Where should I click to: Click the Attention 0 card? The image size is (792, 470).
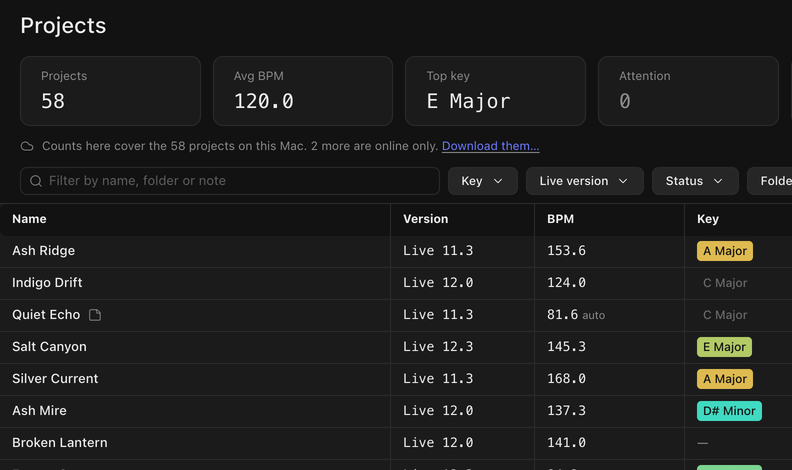click(x=688, y=91)
